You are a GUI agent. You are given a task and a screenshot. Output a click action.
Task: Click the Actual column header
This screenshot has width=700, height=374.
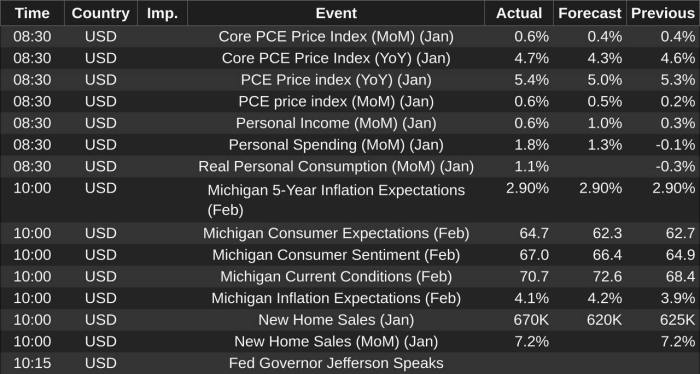(x=519, y=13)
